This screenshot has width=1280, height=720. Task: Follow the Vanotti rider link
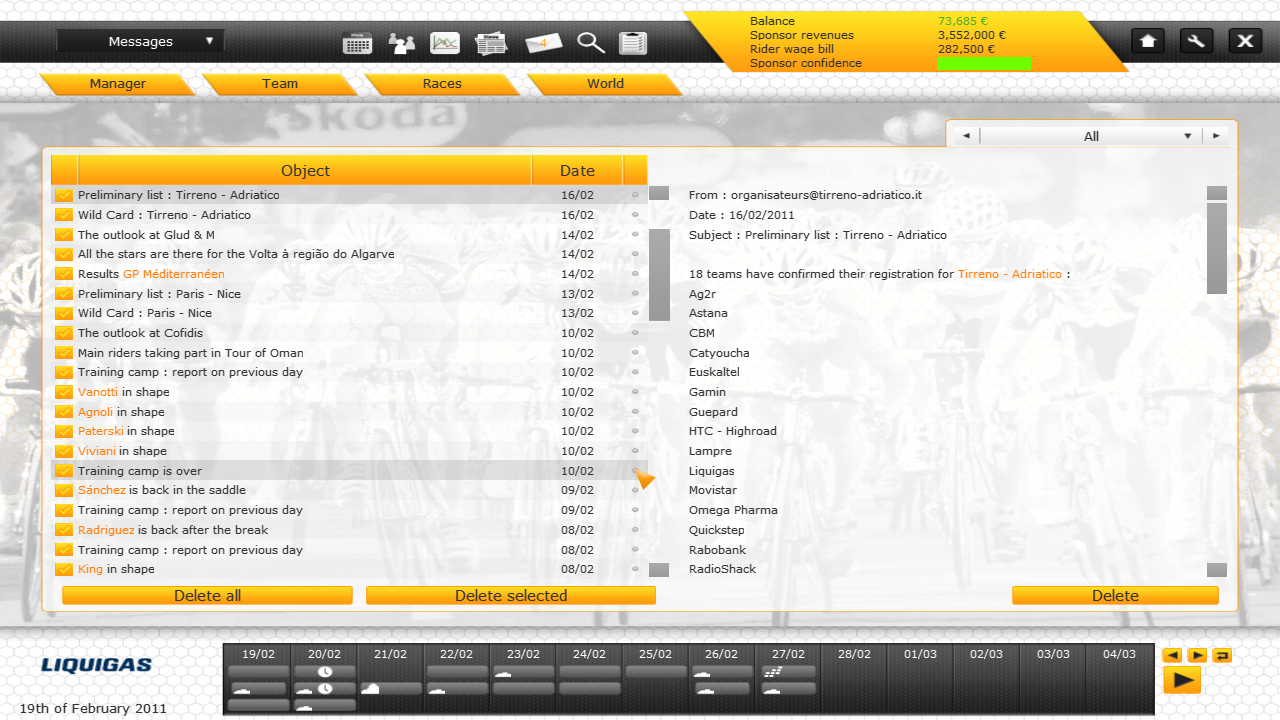pyautogui.click(x=98, y=392)
